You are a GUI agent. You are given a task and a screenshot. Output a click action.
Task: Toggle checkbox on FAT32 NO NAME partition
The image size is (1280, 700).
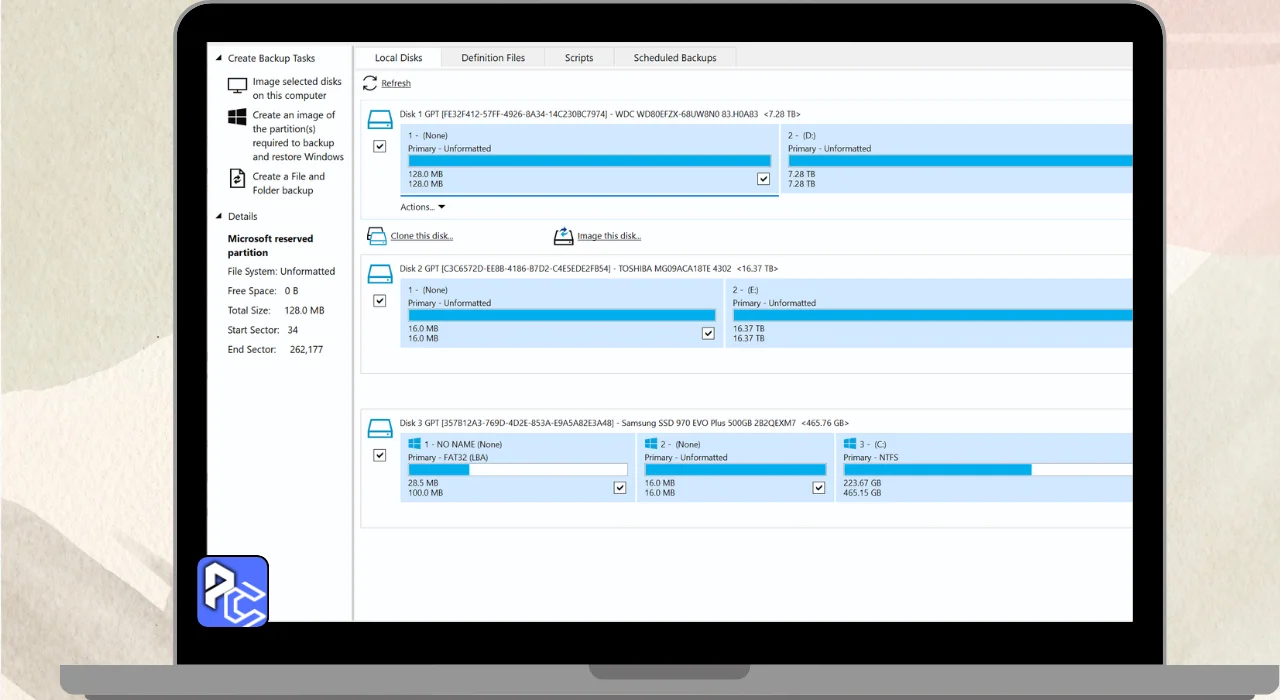[x=620, y=488]
